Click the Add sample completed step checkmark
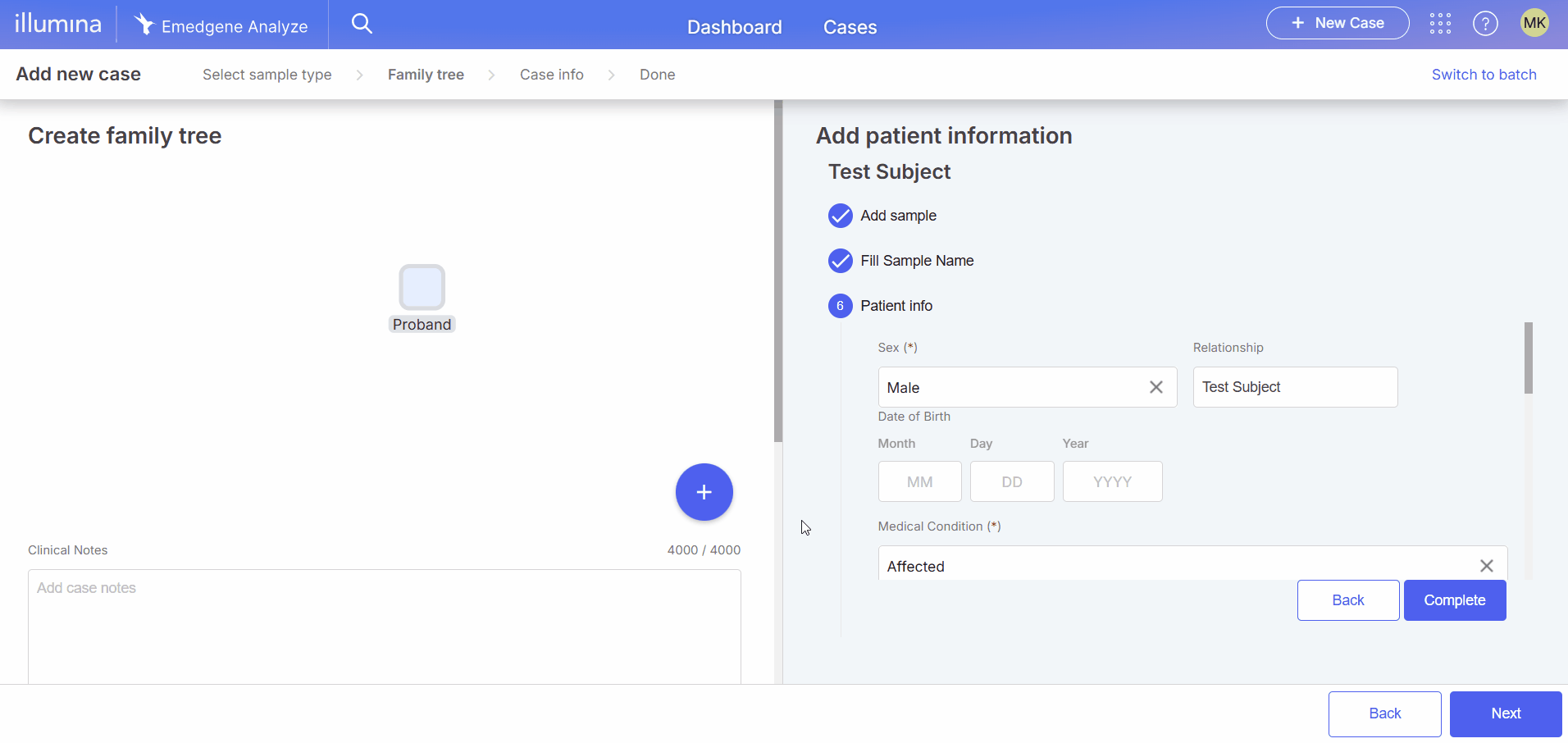 coord(840,216)
